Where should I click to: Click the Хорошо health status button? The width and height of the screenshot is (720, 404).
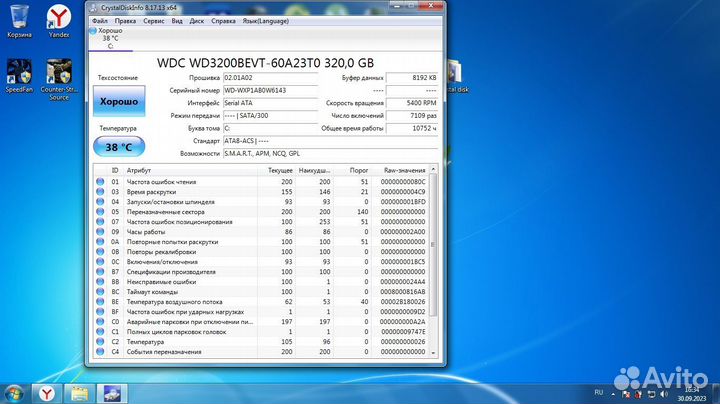pos(119,101)
